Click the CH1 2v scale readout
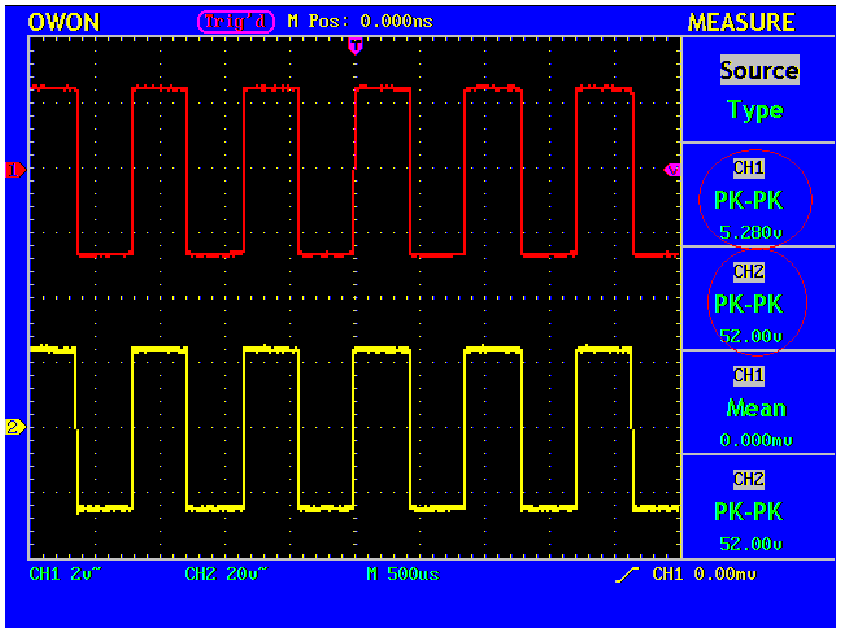 65,574
